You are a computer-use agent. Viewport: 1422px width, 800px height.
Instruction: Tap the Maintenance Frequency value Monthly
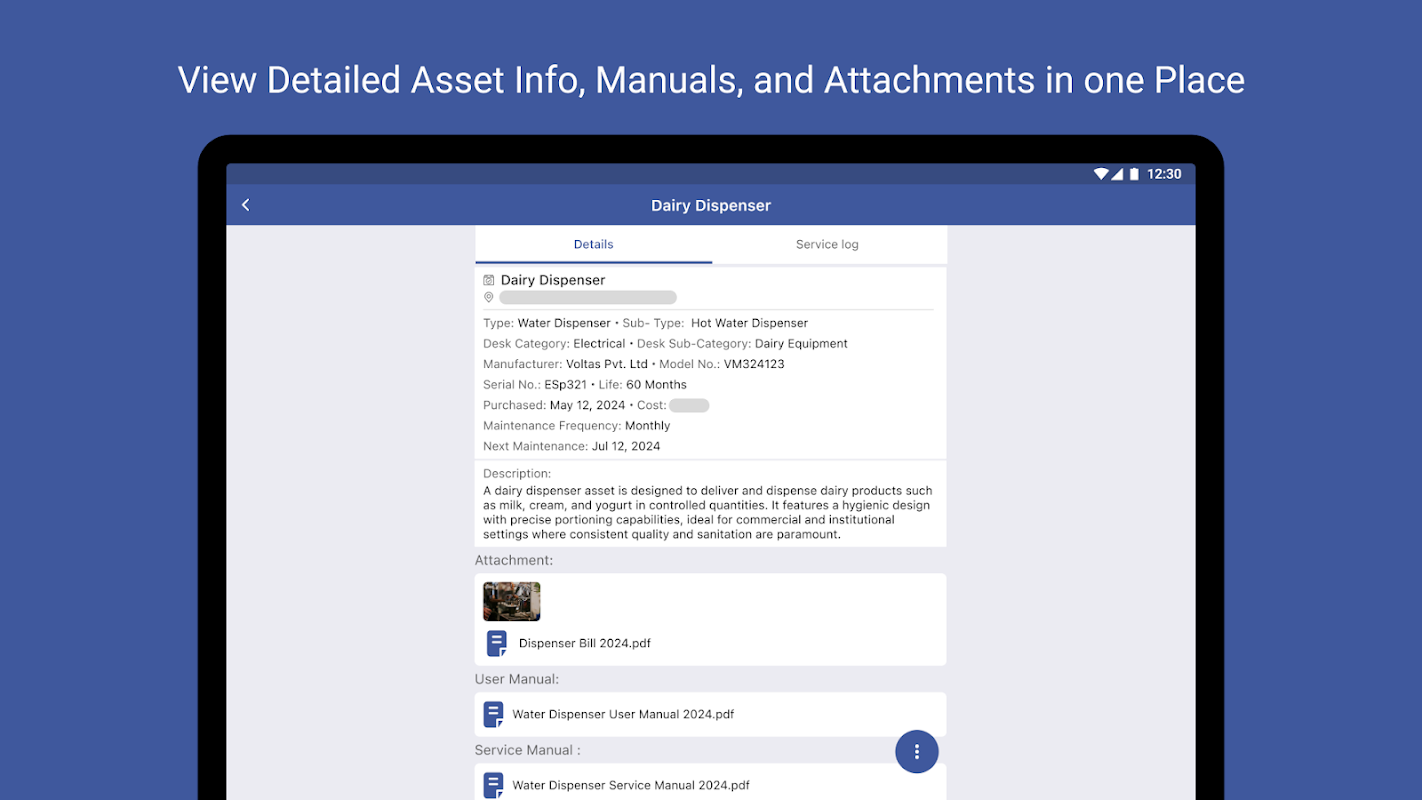click(x=647, y=425)
